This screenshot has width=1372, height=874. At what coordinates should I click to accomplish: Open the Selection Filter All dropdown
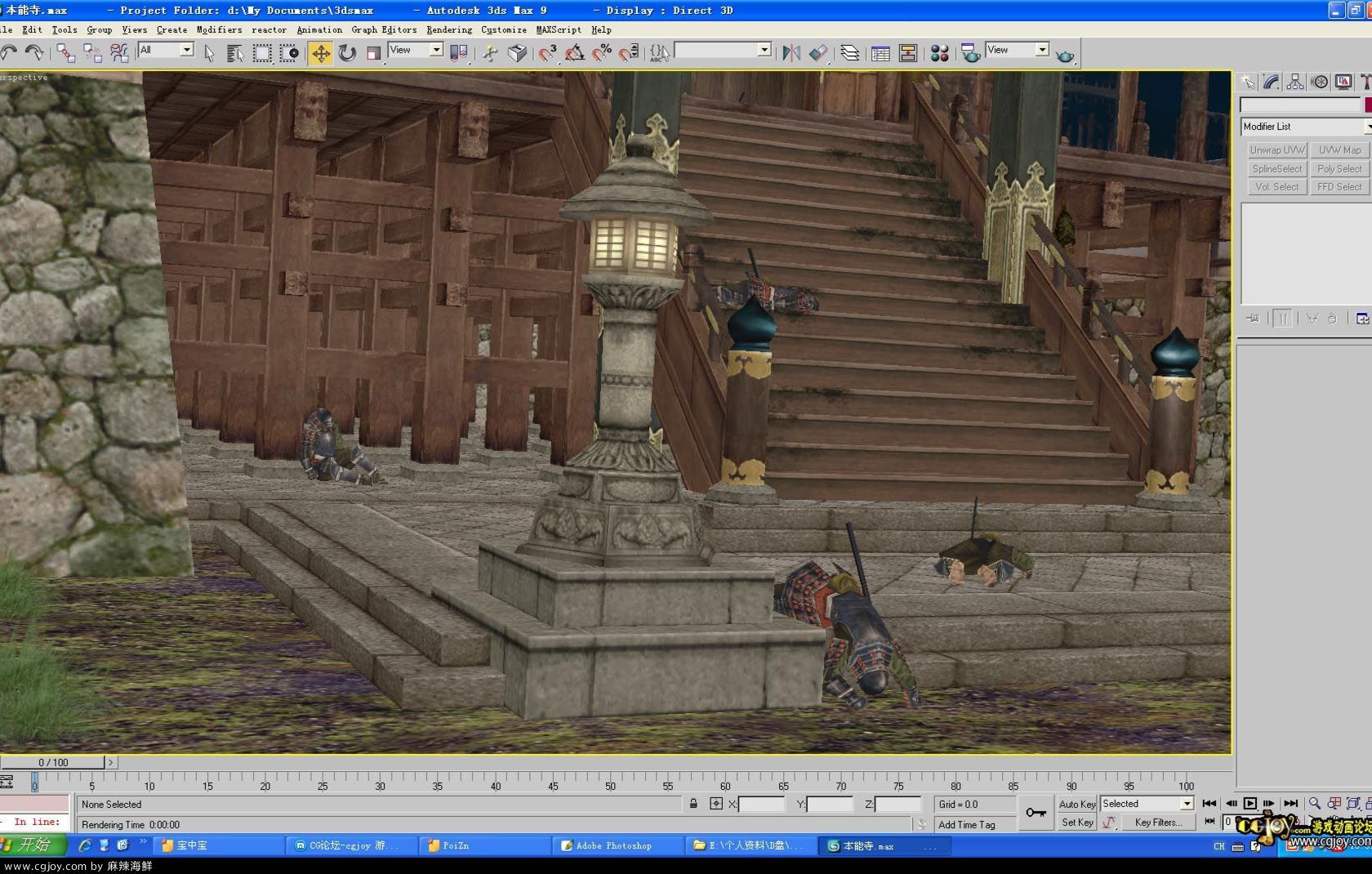pyautogui.click(x=166, y=50)
